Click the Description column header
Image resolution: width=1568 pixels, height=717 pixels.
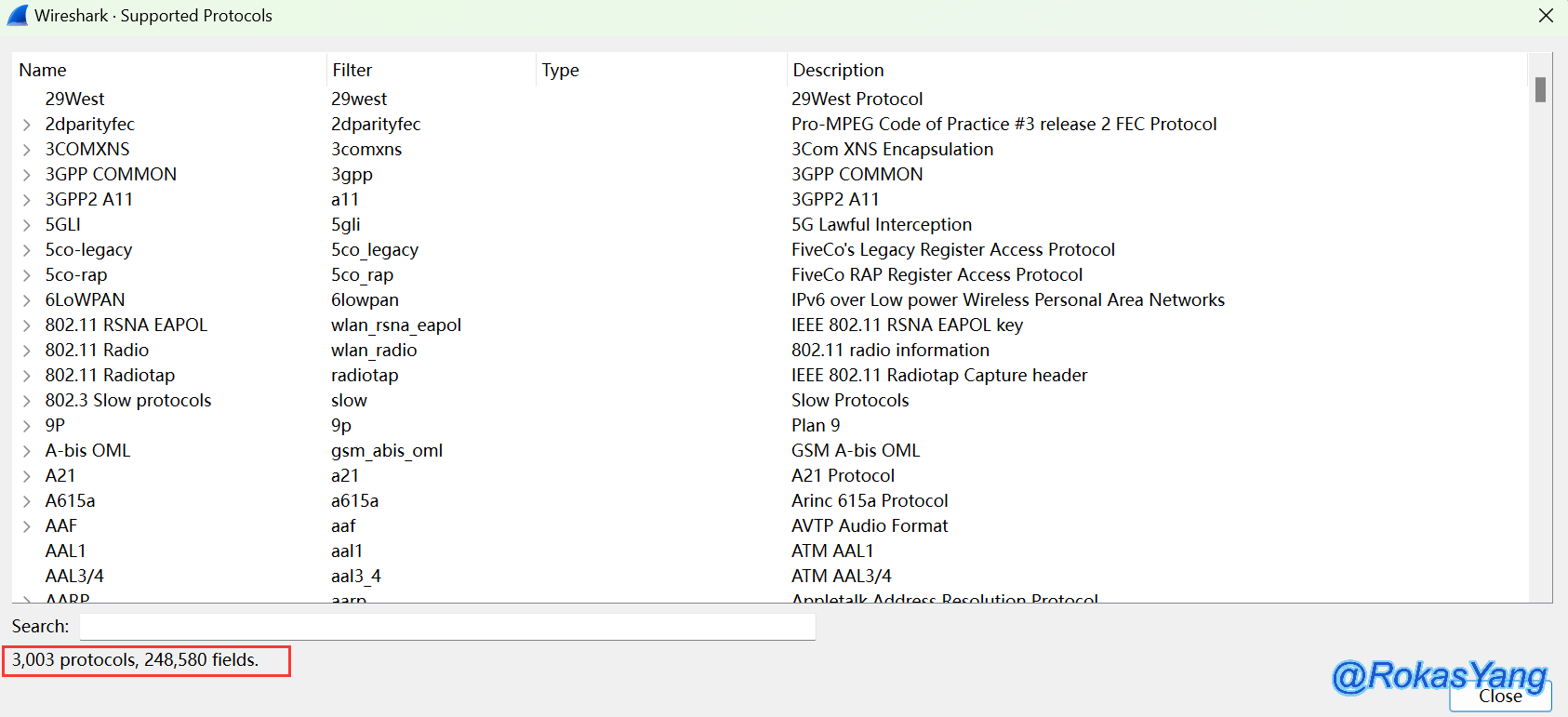pos(838,70)
